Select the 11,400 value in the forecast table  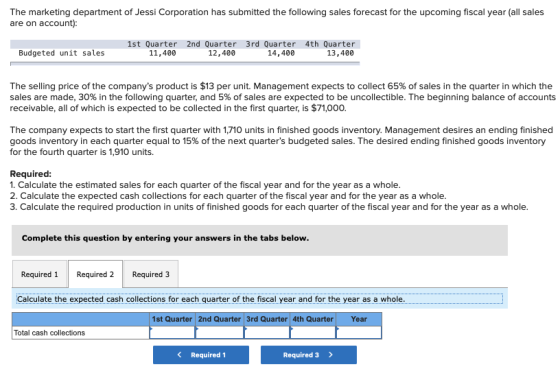162,53
